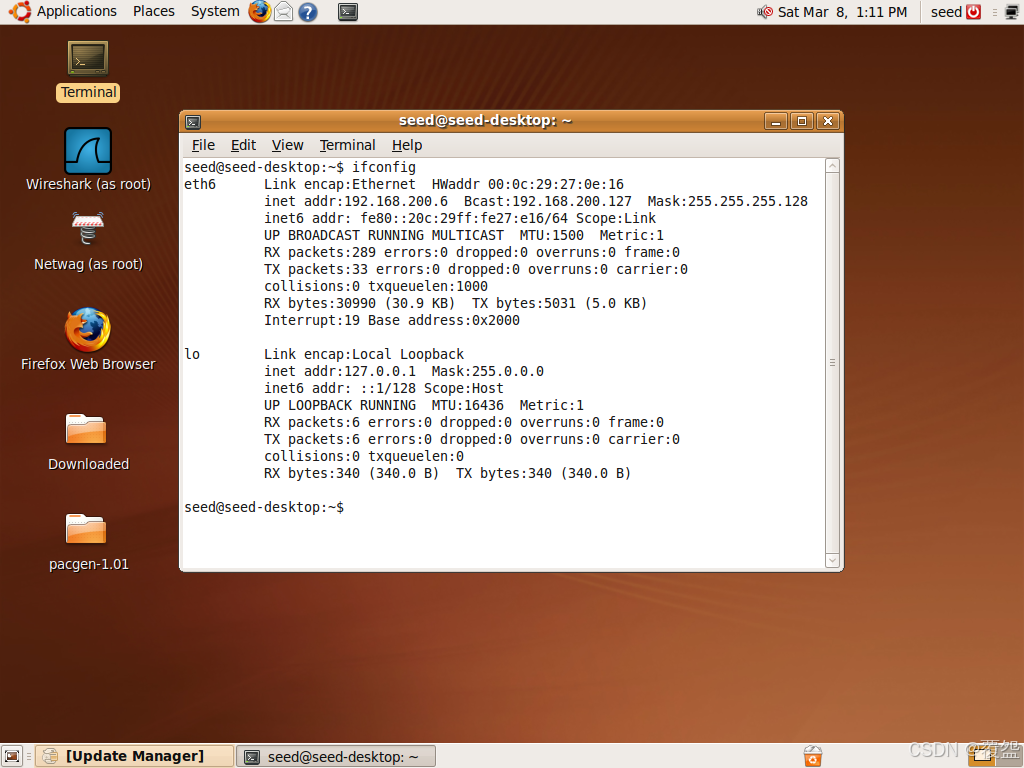
Task: Click Mask:255.255.255.128 text
Action: pyautogui.click(x=728, y=201)
